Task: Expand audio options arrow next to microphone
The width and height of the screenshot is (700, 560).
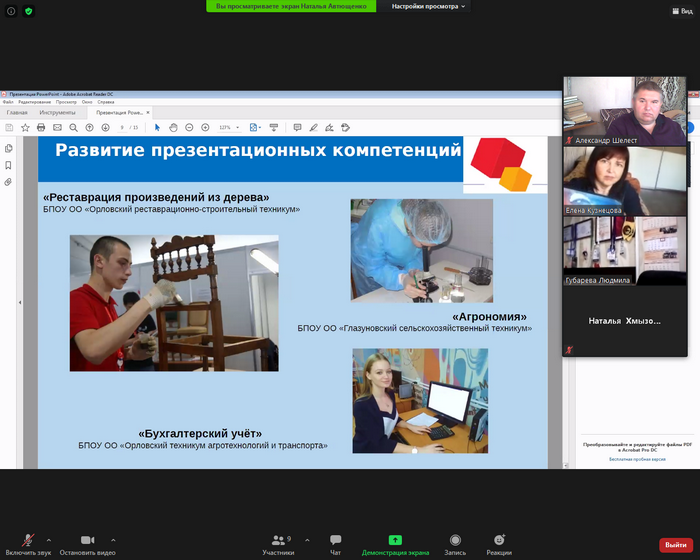Action: click(x=49, y=539)
